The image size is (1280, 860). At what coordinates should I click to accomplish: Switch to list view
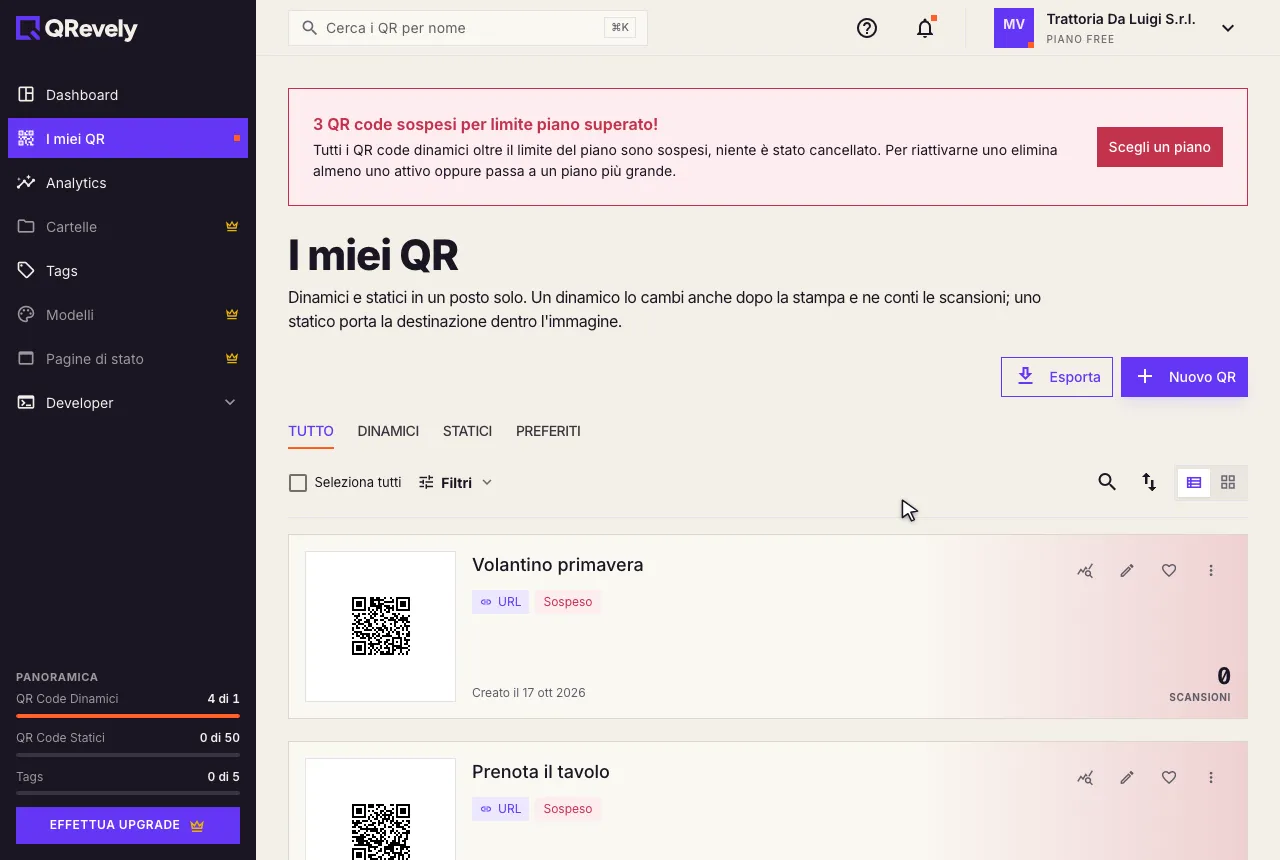pos(1194,483)
